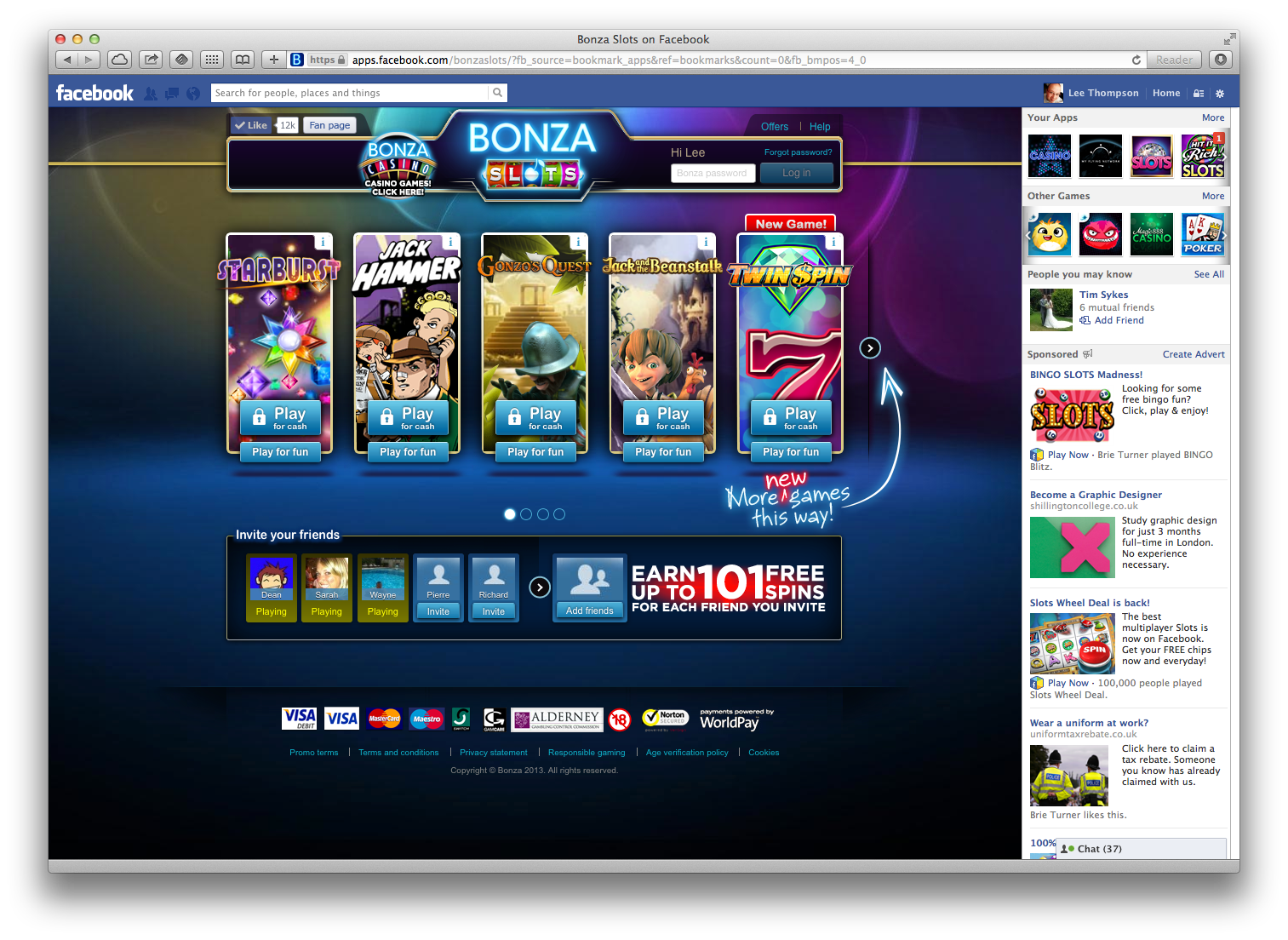This screenshot has height=940, width=1288.
Task: Open Cookies policy link
Action: pyautogui.click(x=764, y=753)
